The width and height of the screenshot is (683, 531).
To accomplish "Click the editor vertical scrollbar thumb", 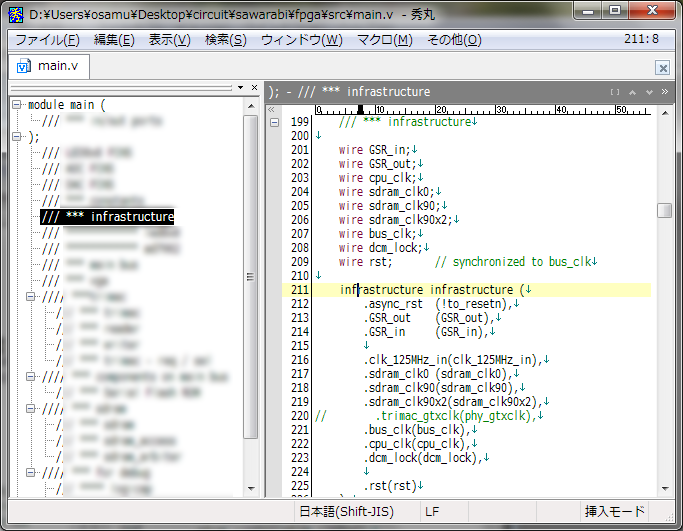I will point(664,211).
